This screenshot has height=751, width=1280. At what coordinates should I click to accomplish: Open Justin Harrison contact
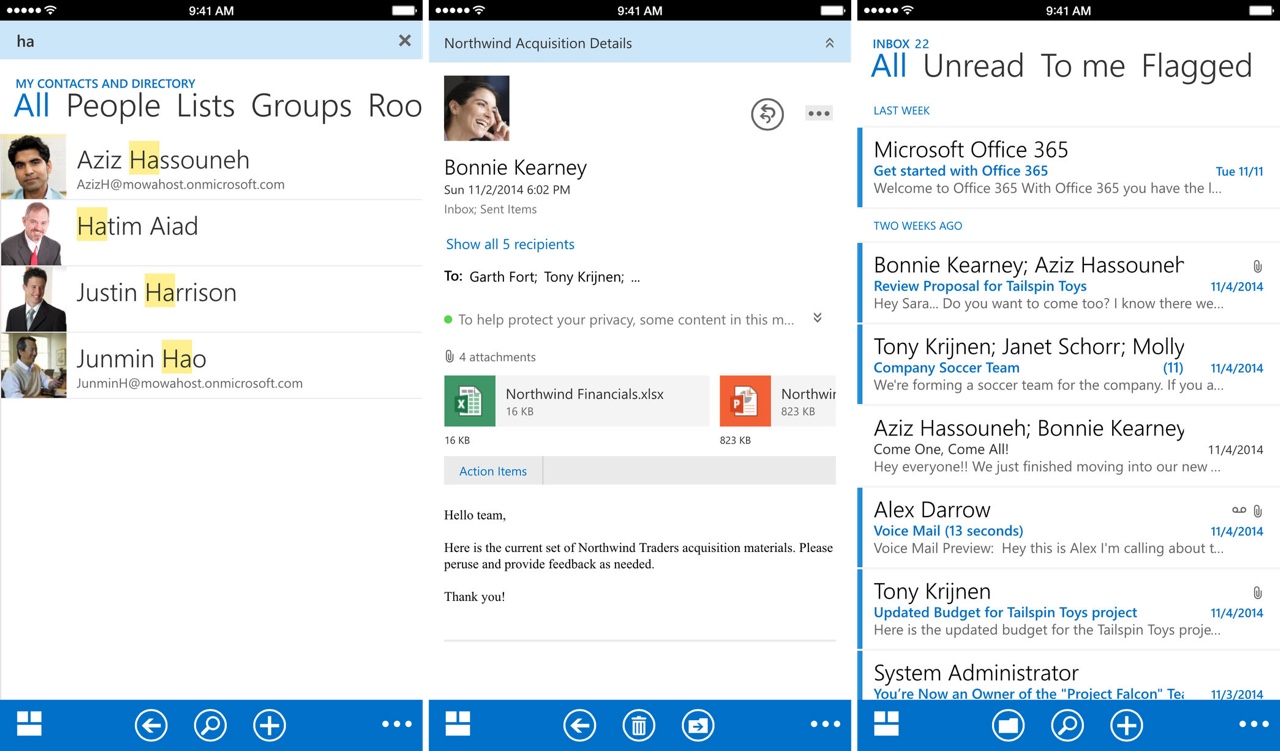pyautogui.click(x=211, y=299)
